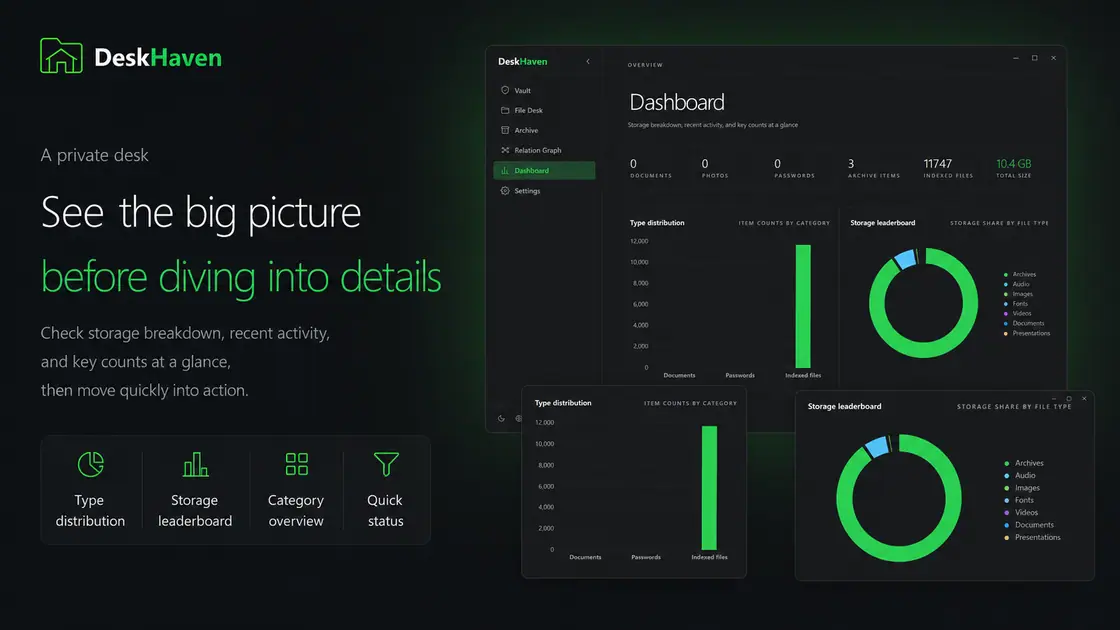Click the green '10.4 GB' total size value
1120x630 pixels.
[x=1014, y=164]
